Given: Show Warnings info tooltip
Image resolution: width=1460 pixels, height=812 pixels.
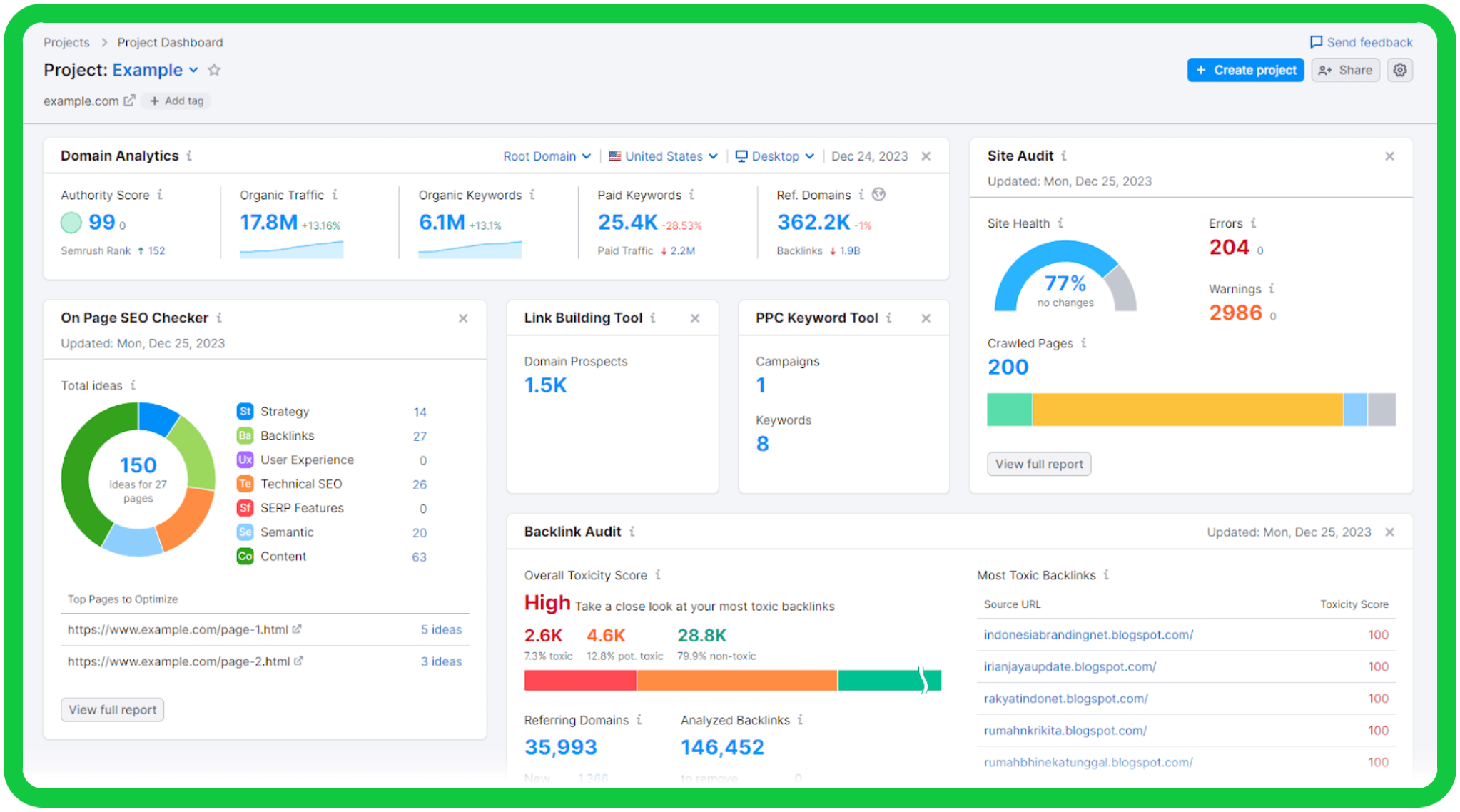Looking at the screenshot, I should [1272, 288].
